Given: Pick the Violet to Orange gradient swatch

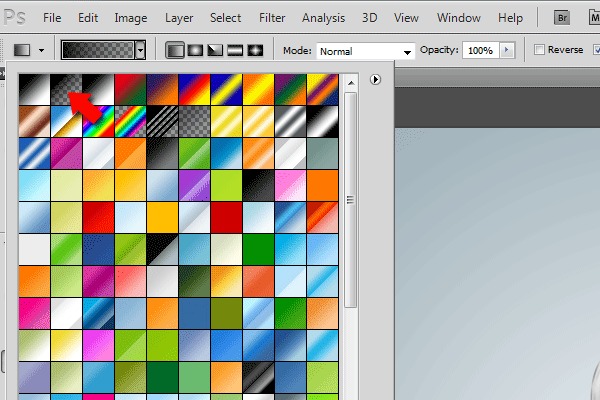Looking at the screenshot, I should 163,89.
